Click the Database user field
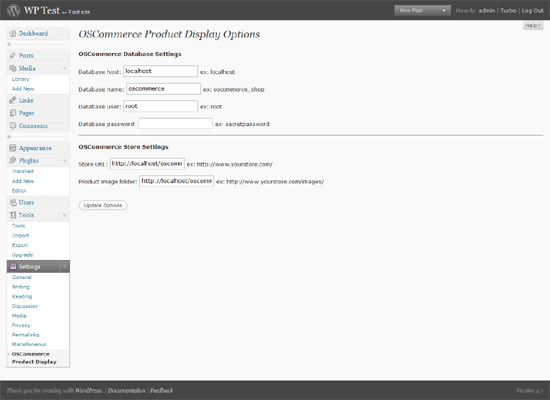 [x=160, y=106]
